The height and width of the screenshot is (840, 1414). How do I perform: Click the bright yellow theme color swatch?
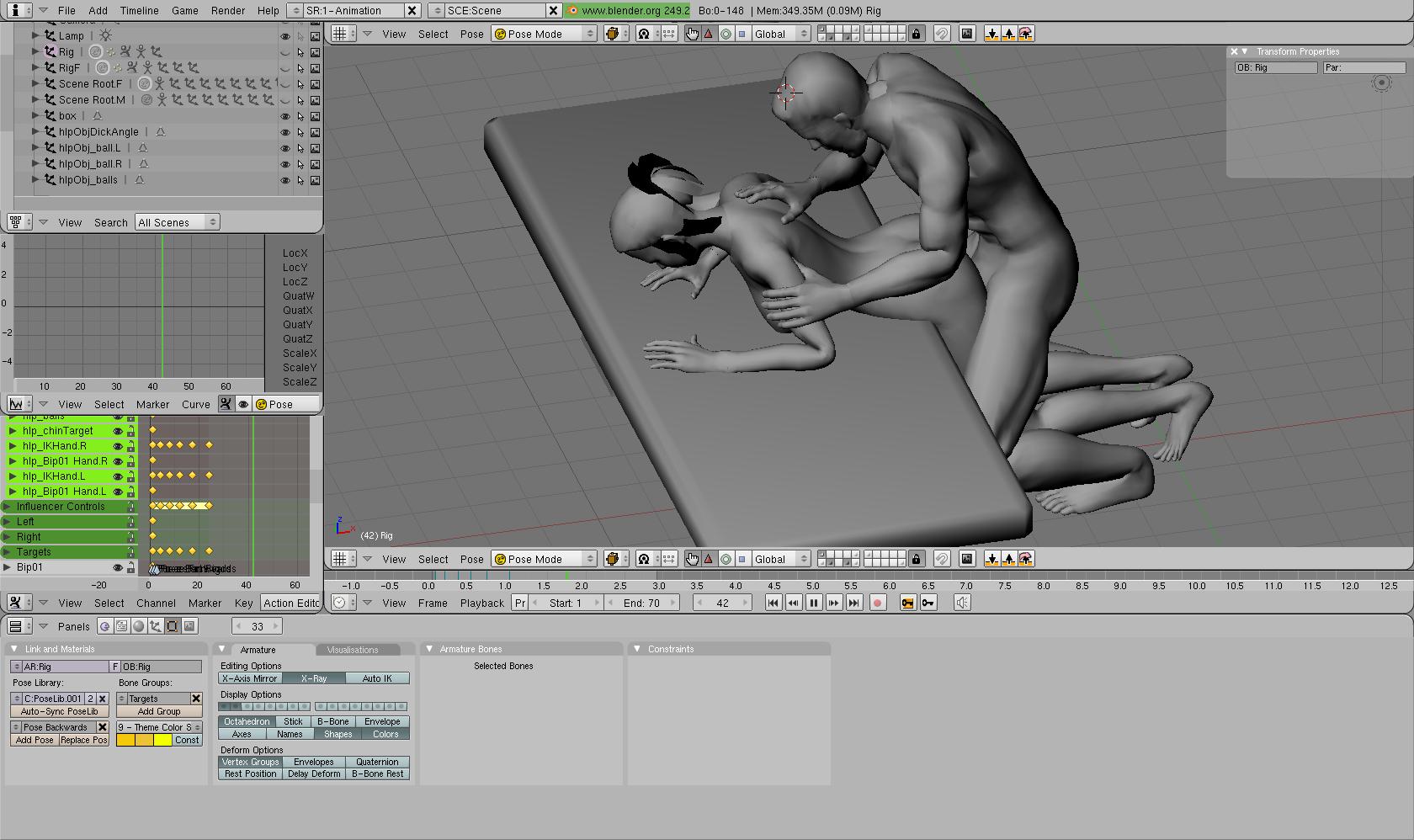click(162, 741)
